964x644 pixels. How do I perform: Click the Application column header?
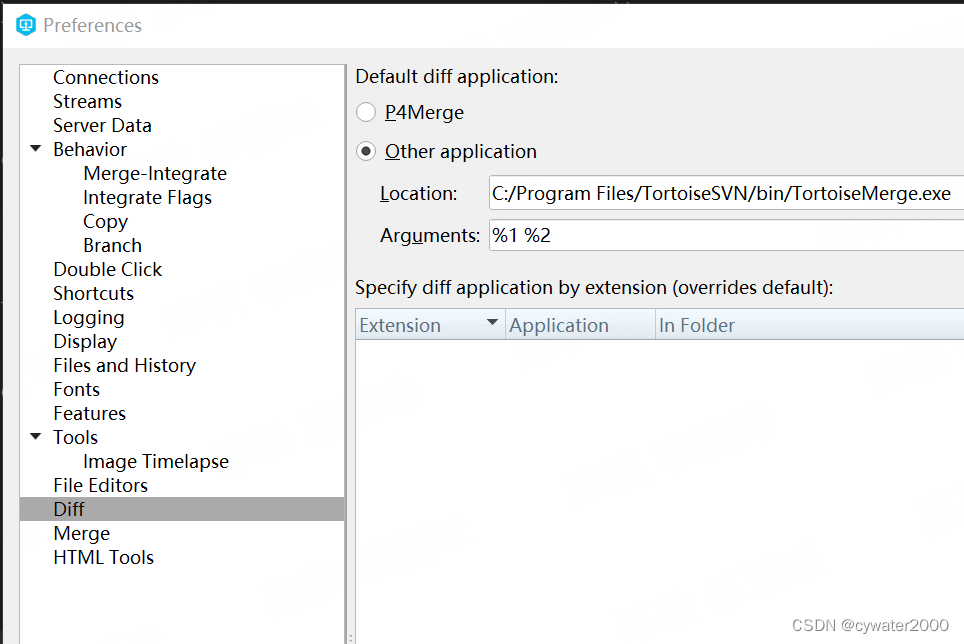[x=560, y=324]
